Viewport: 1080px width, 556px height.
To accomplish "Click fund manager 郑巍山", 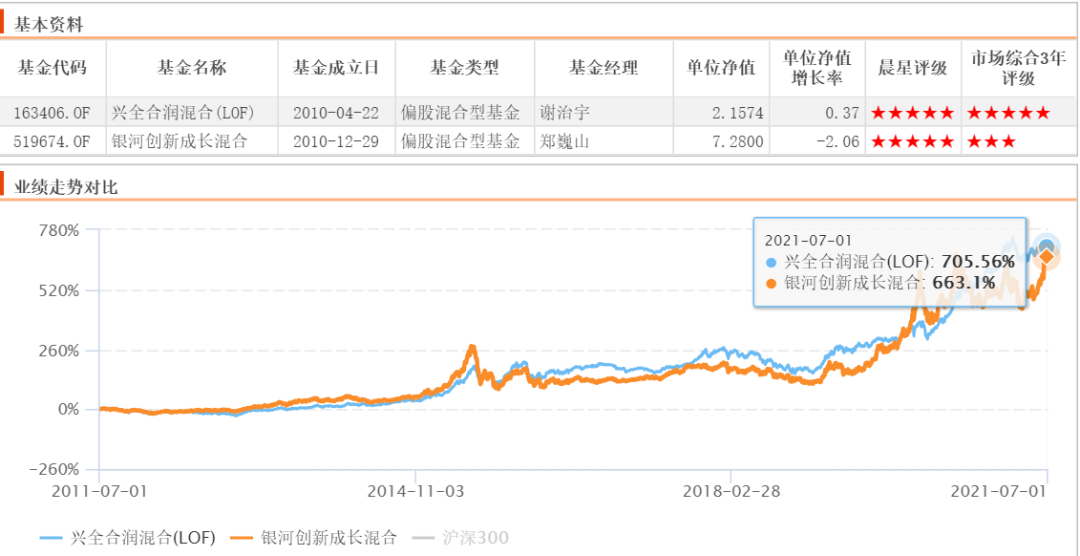I will pyautogui.click(x=564, y=141).
